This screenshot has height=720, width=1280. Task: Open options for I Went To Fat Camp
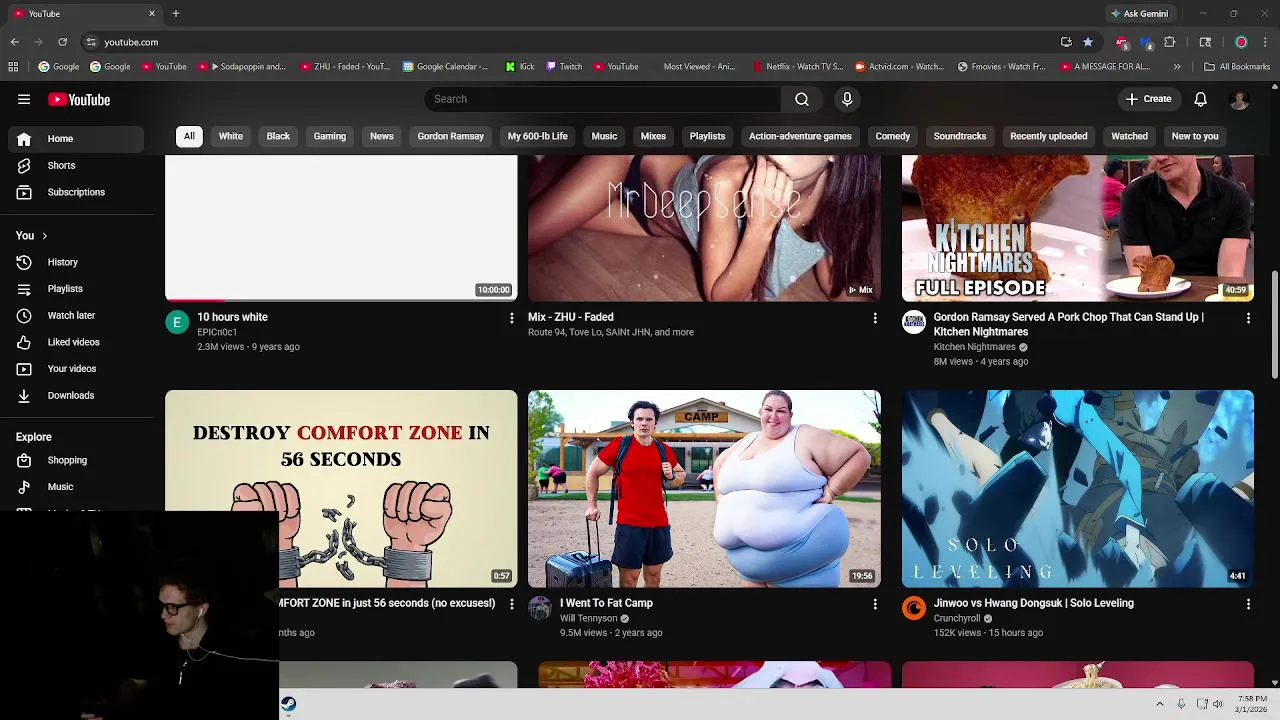coord(875,604)
